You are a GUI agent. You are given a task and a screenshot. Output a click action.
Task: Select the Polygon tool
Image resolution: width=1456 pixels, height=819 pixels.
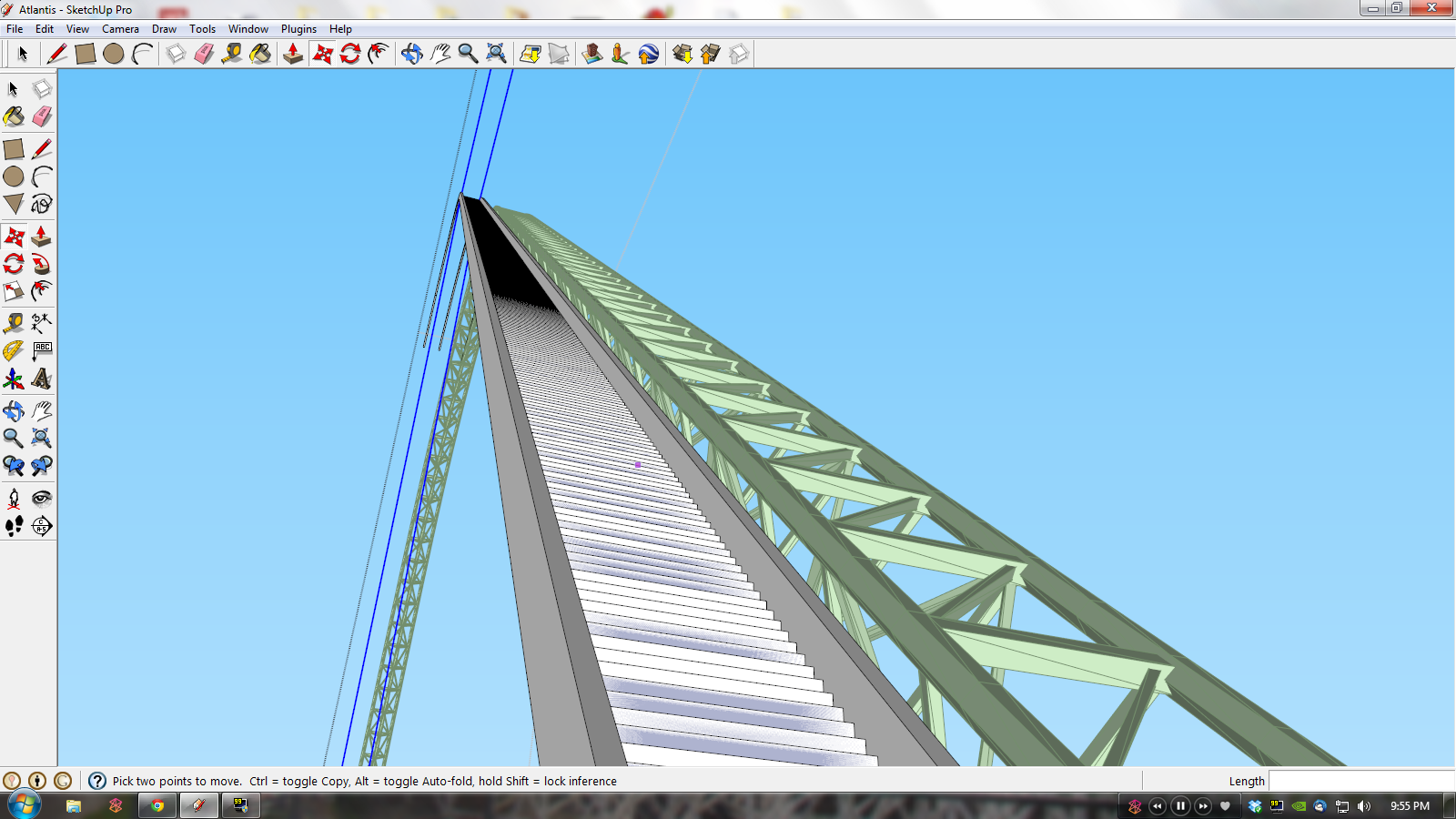[x=14, y=204]
